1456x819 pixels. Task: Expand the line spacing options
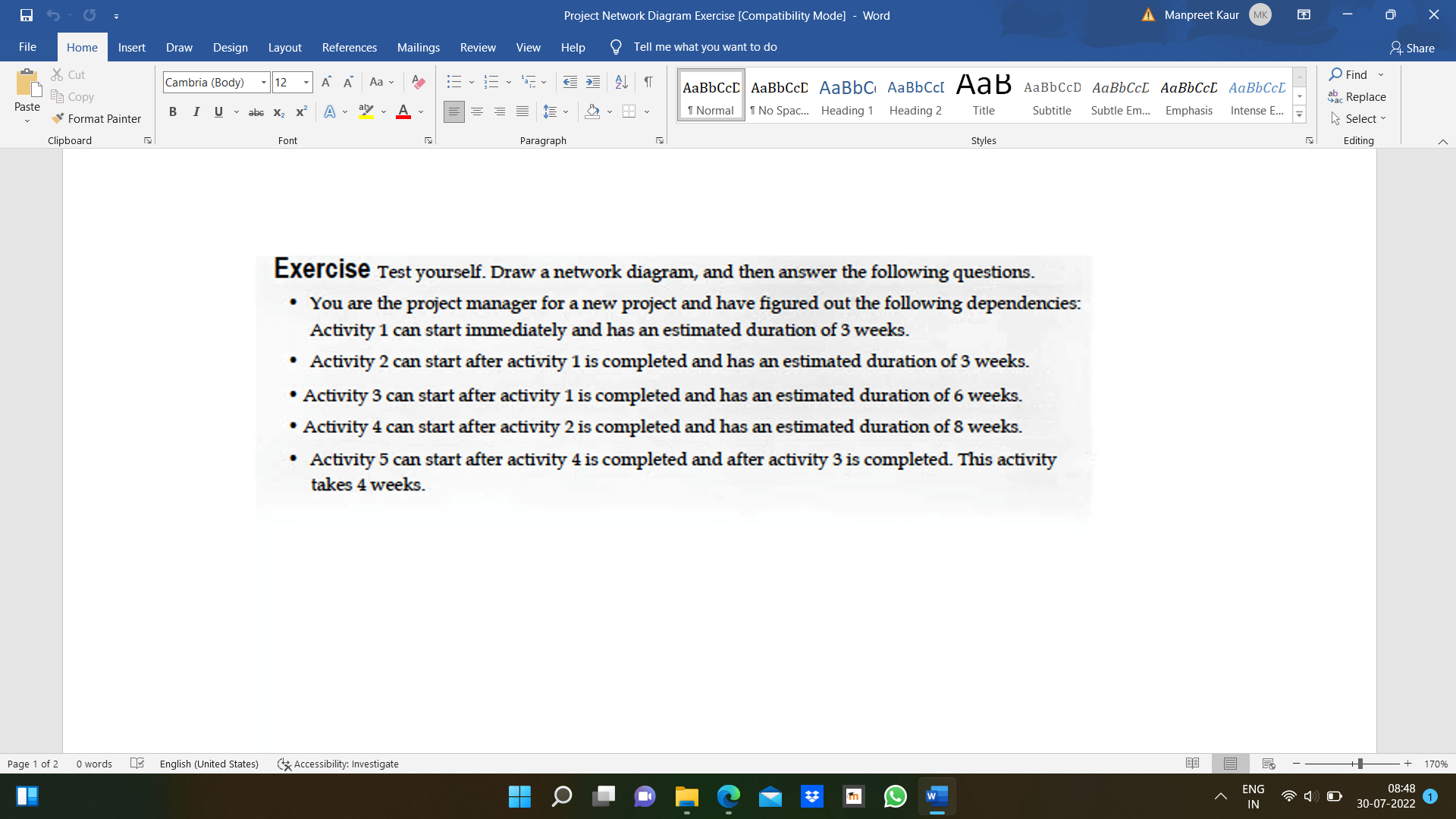pyautogui.click(x=566, y=111)
